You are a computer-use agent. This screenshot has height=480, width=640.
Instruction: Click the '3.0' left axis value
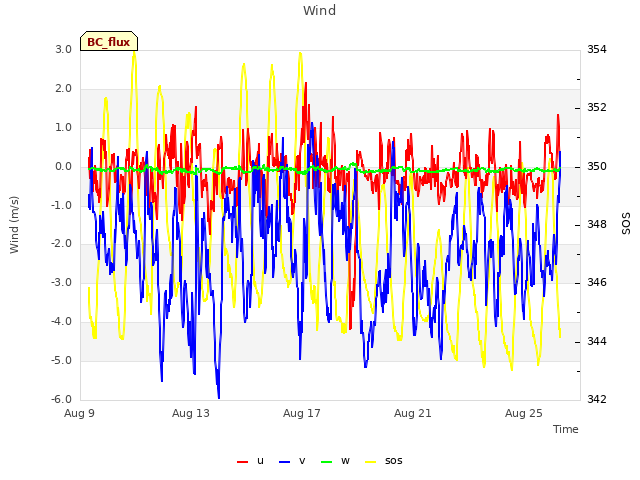[x=64, y=49]
